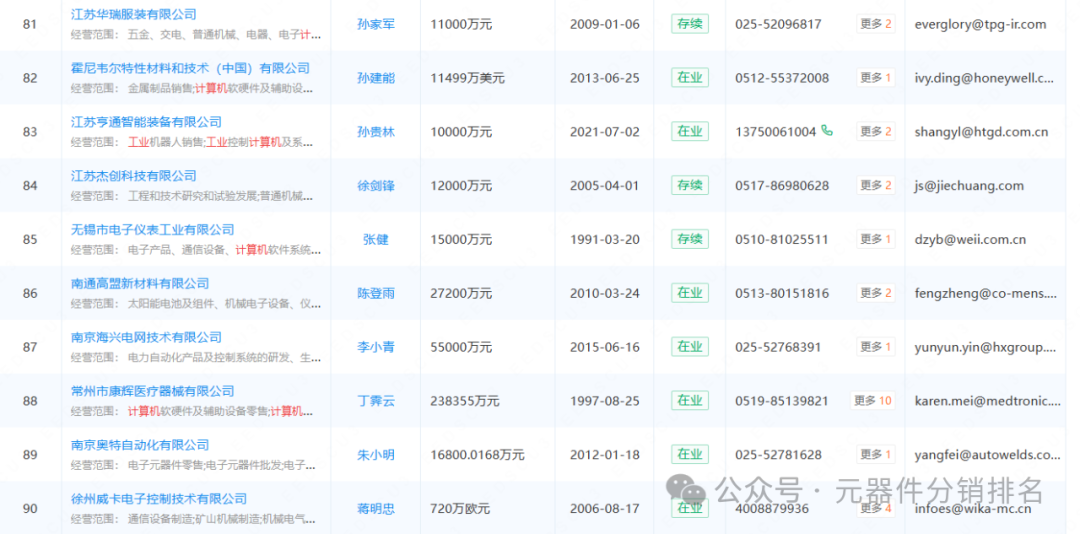Select email karen.mei@medtronic address

[988, 400]
